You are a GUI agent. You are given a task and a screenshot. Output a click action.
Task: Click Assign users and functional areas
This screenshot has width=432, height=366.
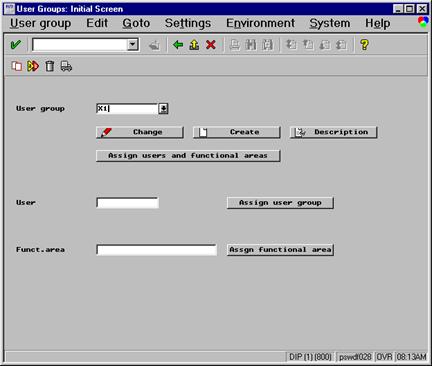[188, 156]
